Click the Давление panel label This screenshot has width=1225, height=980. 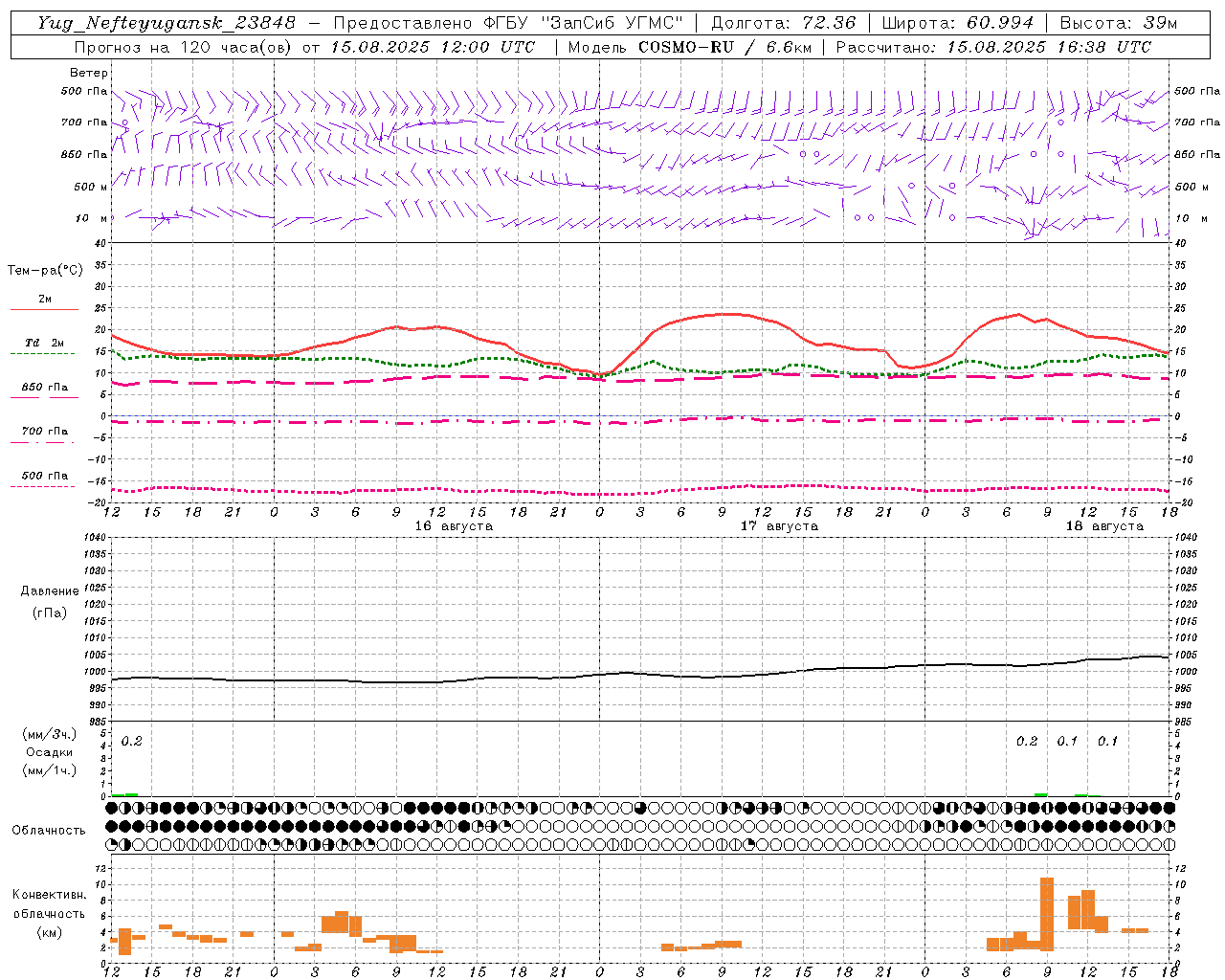(49, 591)
